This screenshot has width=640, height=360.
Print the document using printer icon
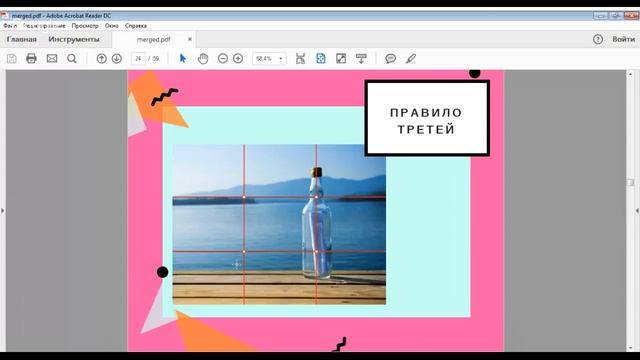click(x=31, y=59)
